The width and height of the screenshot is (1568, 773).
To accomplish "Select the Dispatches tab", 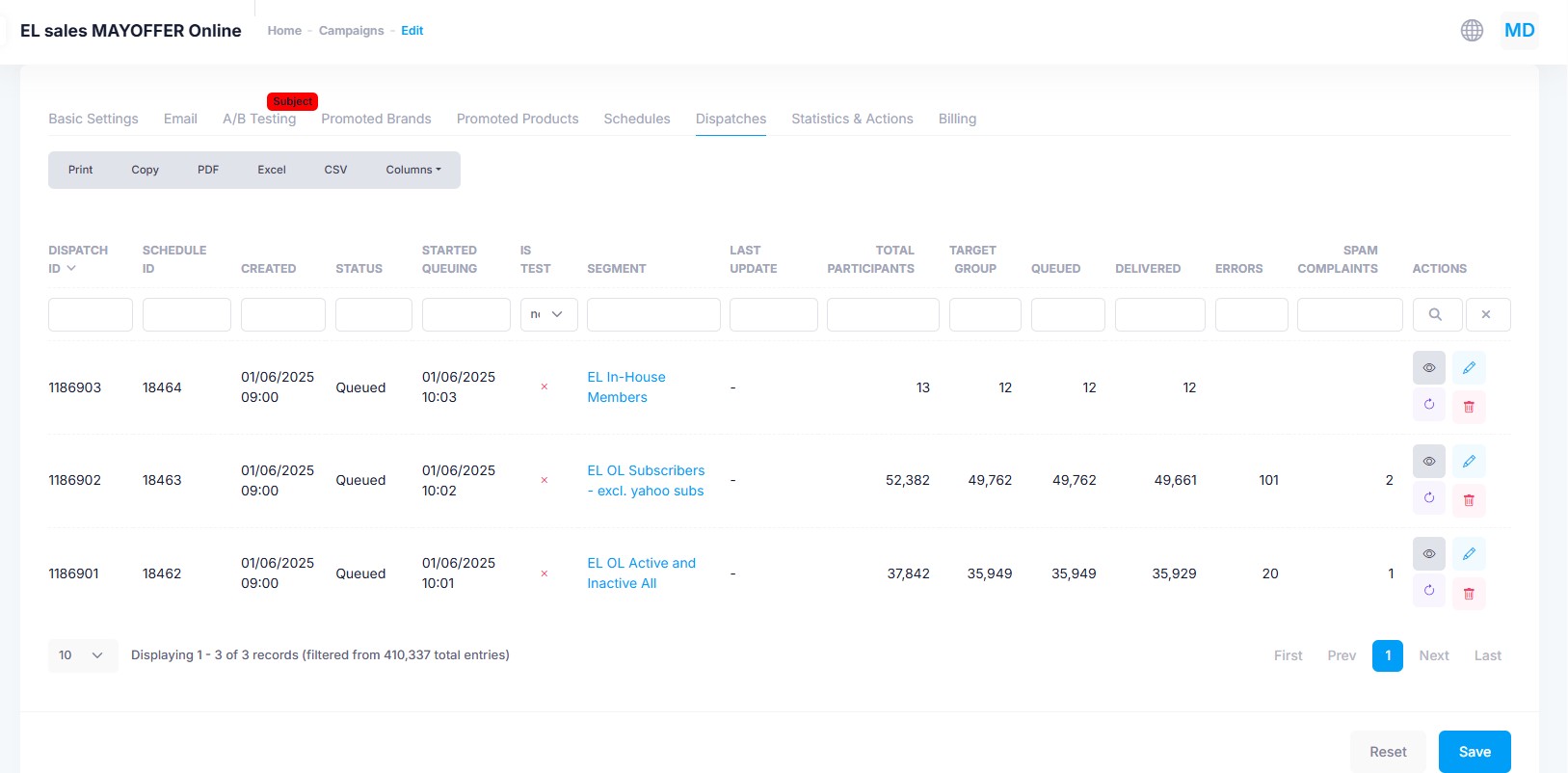I will tap(731, 119).
